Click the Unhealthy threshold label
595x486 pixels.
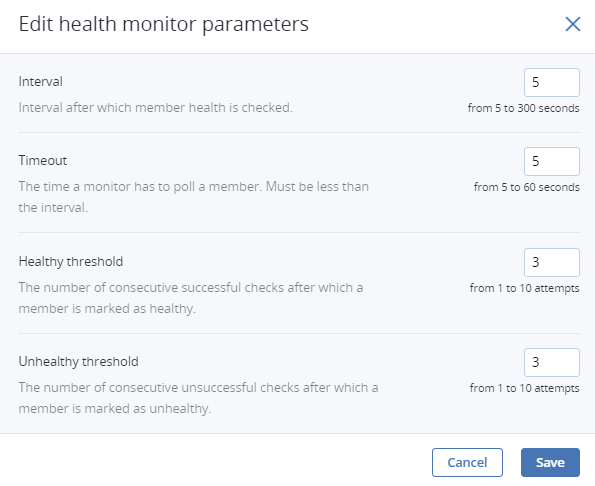pos(79,361)
